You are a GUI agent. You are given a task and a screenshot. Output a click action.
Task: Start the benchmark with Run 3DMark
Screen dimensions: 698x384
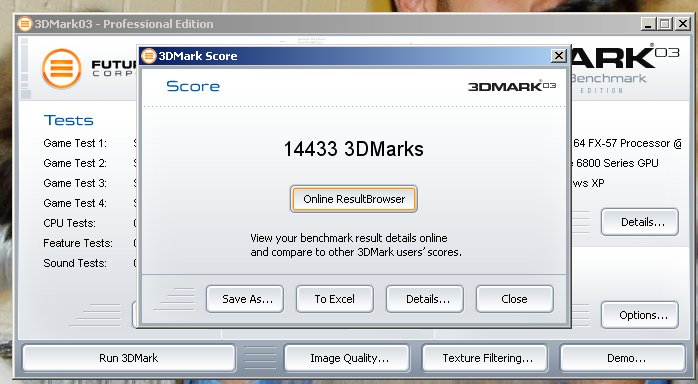(129, 358)
